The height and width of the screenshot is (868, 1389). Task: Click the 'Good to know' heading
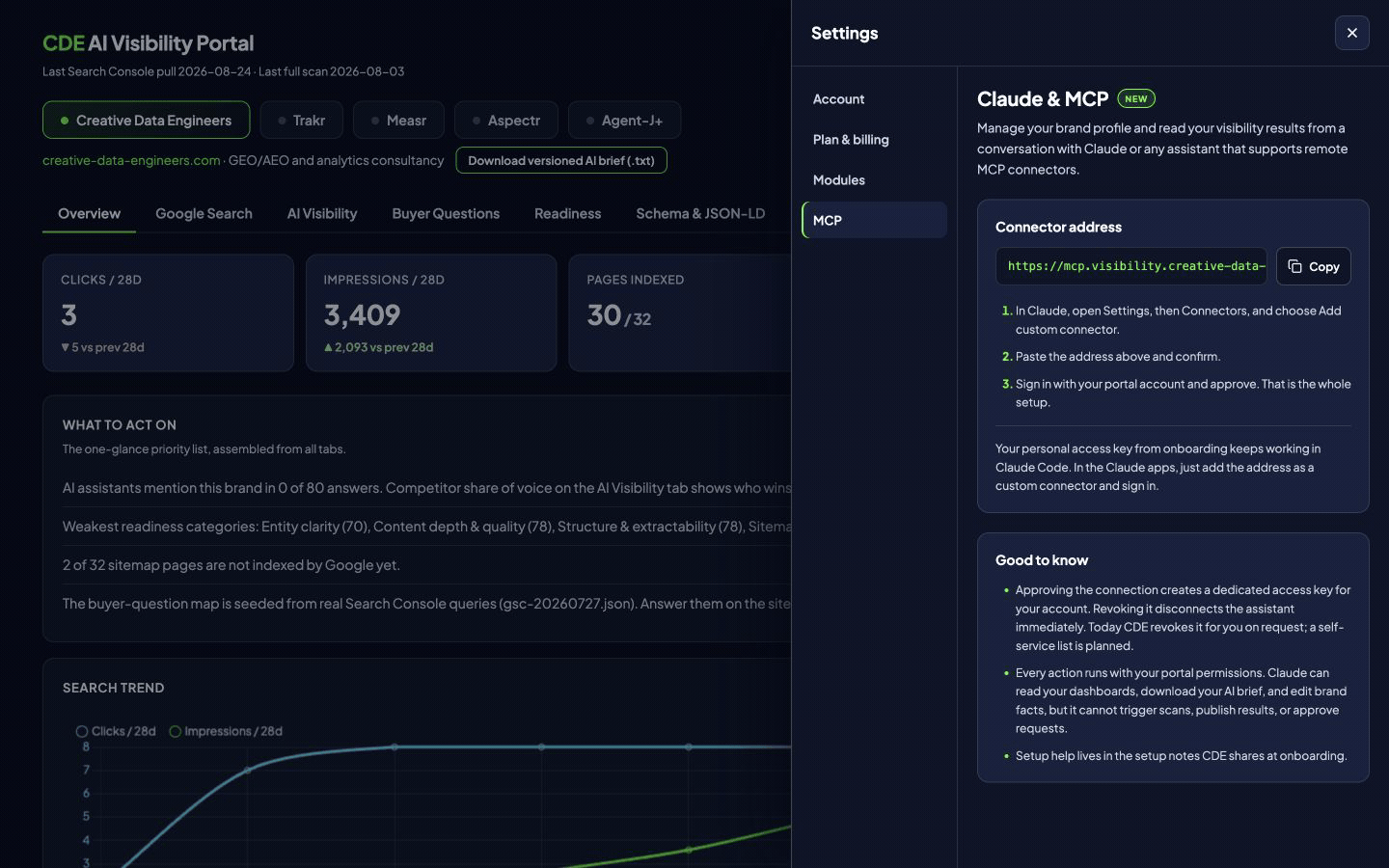(x=1042, y=560)
